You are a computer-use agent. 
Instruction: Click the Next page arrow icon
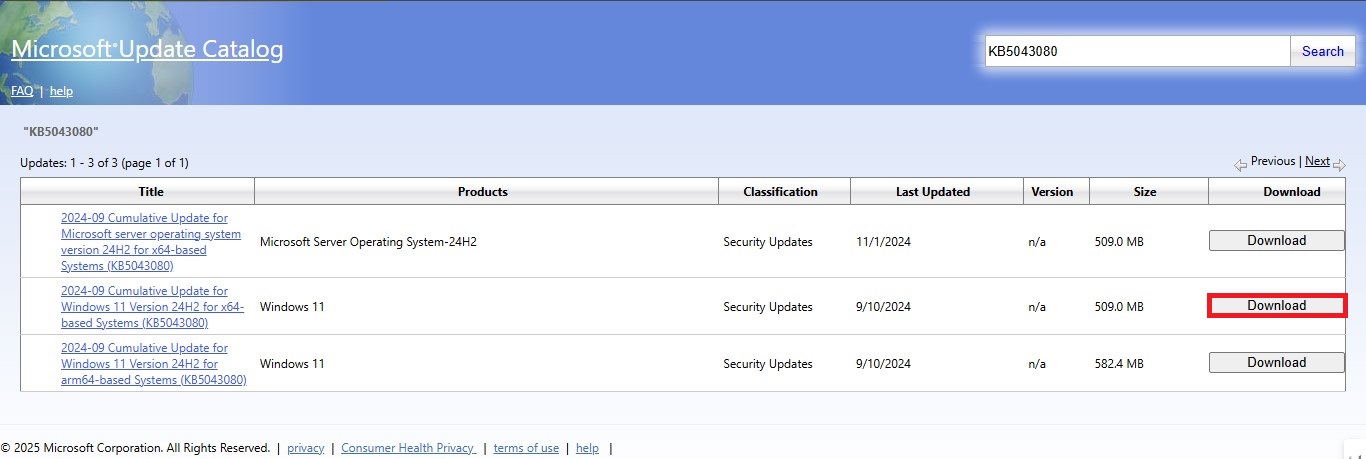coord(1340,165)
